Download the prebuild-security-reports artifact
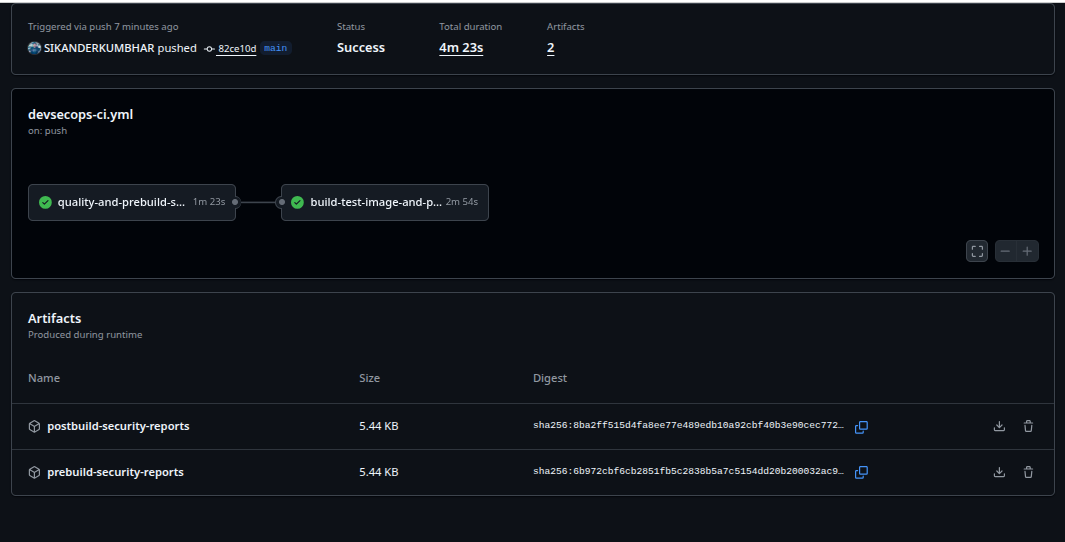1065x542 pixels. [x=999, y=472]
